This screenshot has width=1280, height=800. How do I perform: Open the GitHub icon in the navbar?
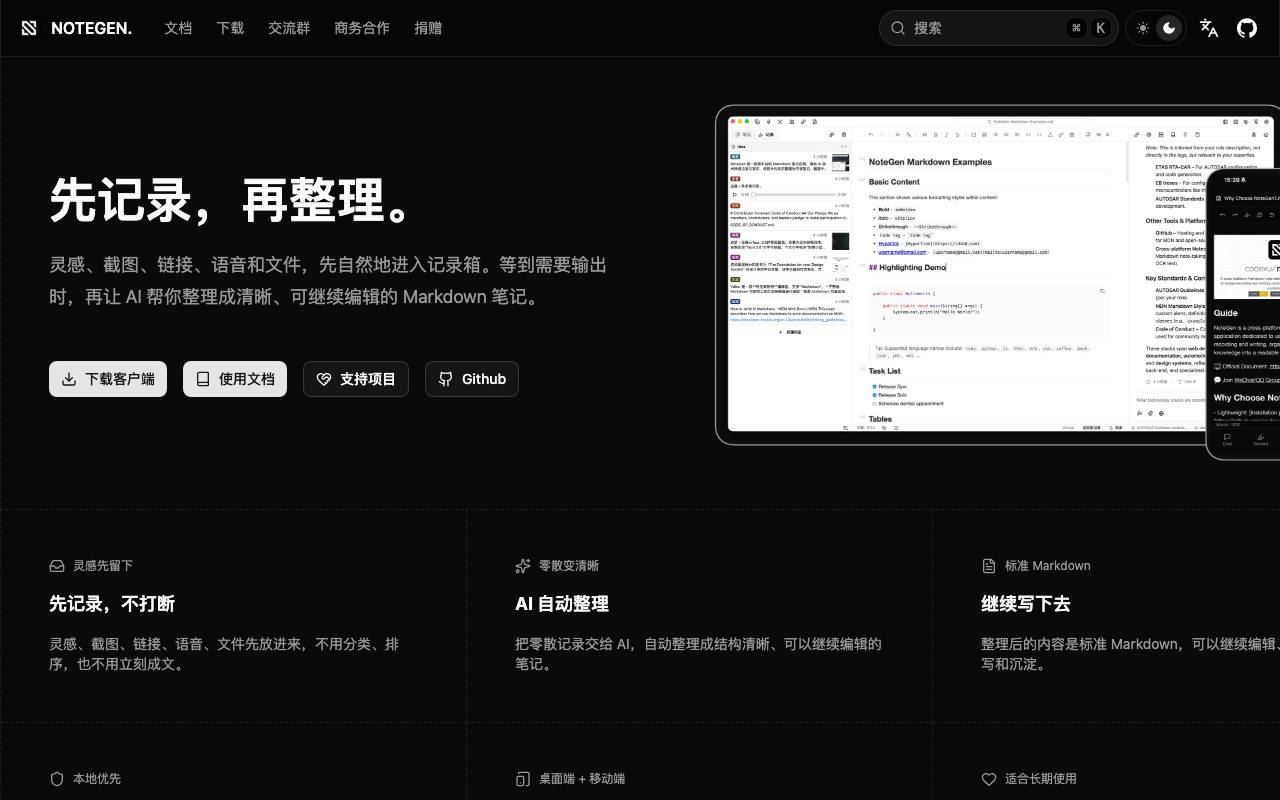pyautogui.click(x=1247, y=28)
